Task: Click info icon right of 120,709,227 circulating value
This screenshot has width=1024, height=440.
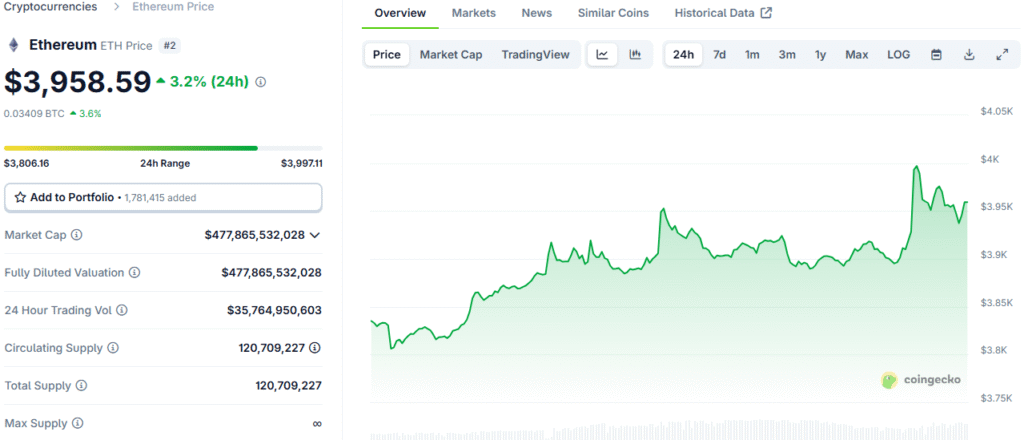Action: (315, 348)
